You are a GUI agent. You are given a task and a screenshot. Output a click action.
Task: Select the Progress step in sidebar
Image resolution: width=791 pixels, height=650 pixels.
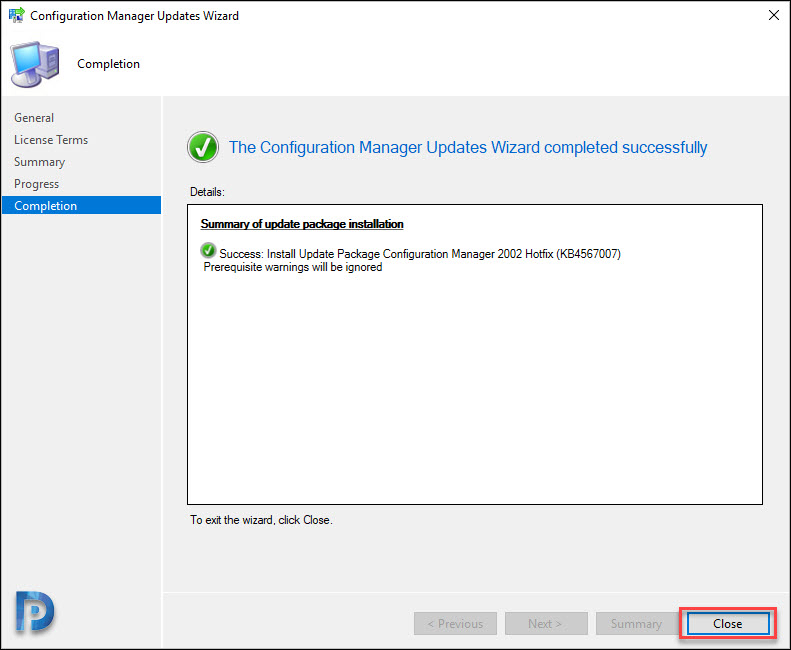(x=36, y=184)
